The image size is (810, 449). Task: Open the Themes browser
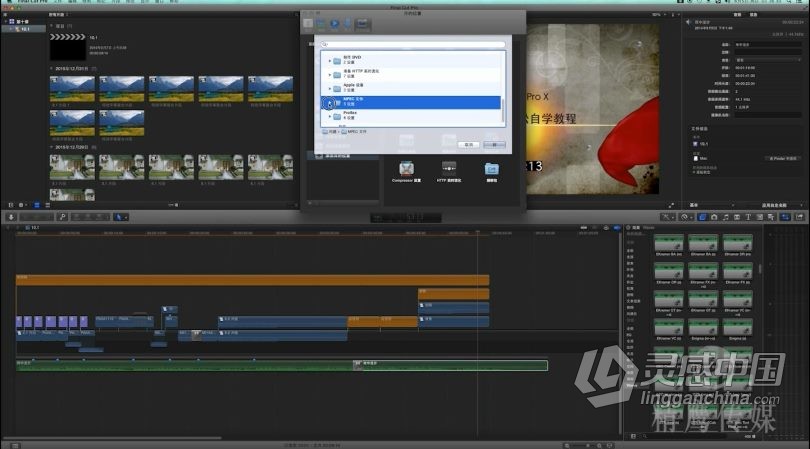click(x=771, y=217)
